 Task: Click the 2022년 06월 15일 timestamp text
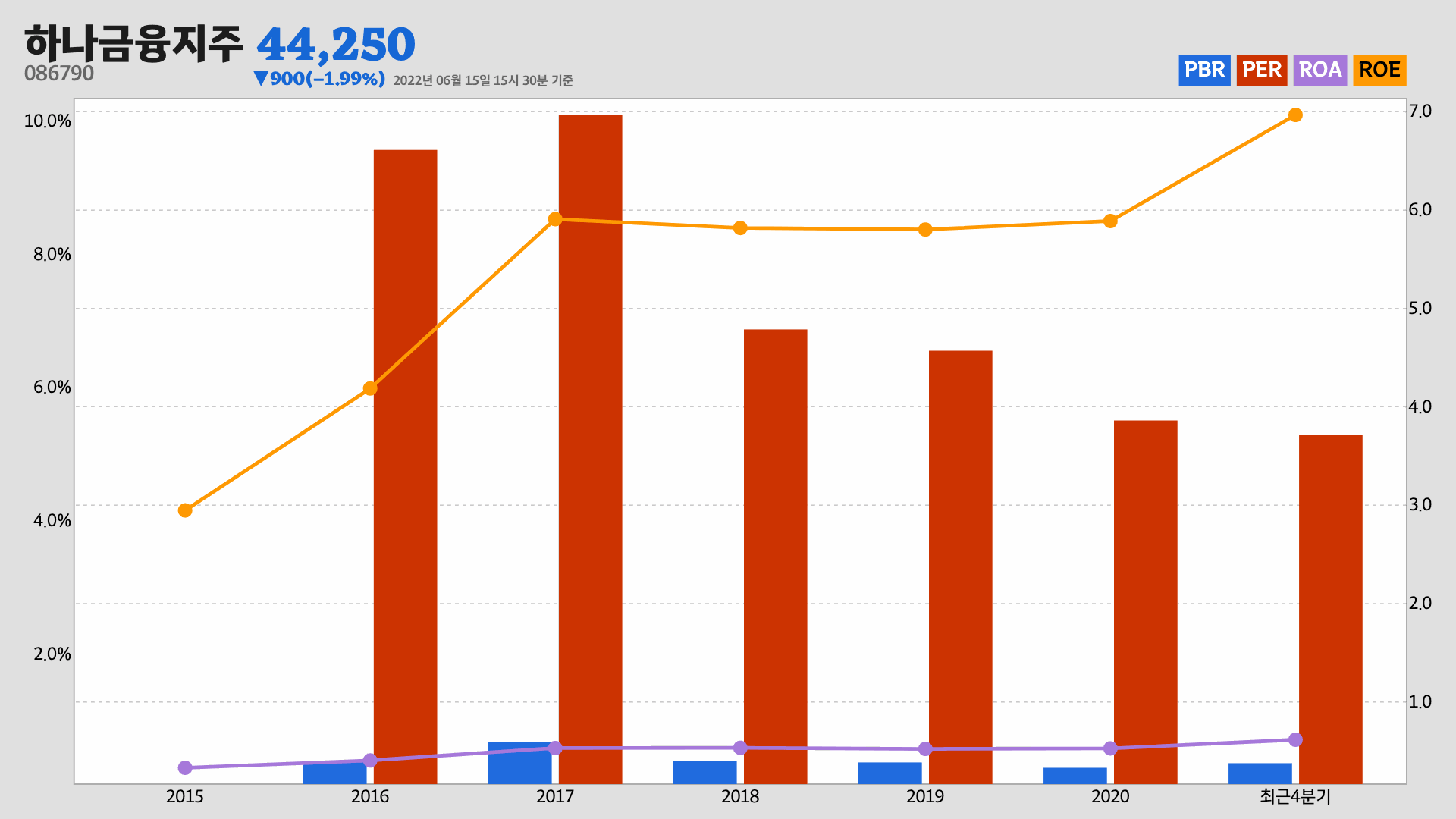point(483,80)
